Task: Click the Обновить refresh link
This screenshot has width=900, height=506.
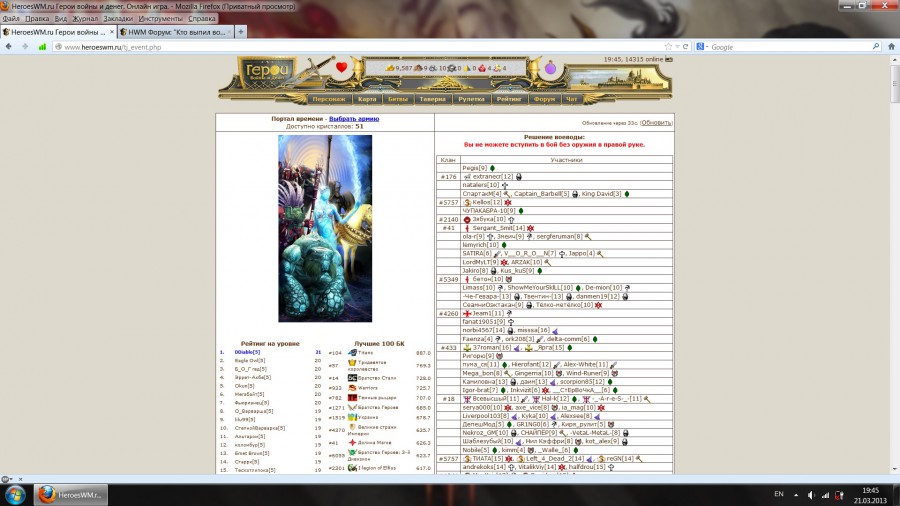Action: [656, 123]
